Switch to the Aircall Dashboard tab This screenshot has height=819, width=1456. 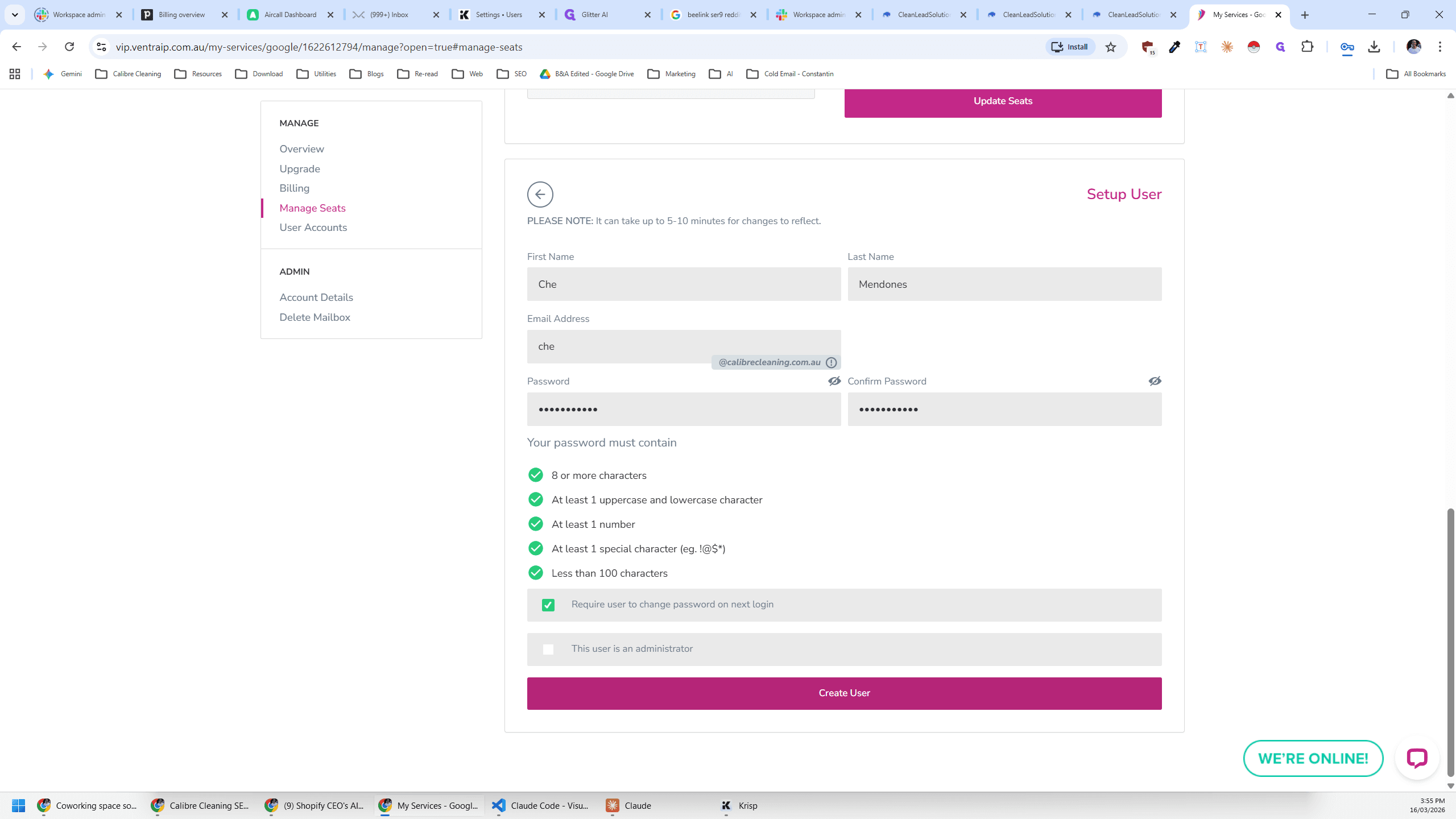click(x=290, y=15)
